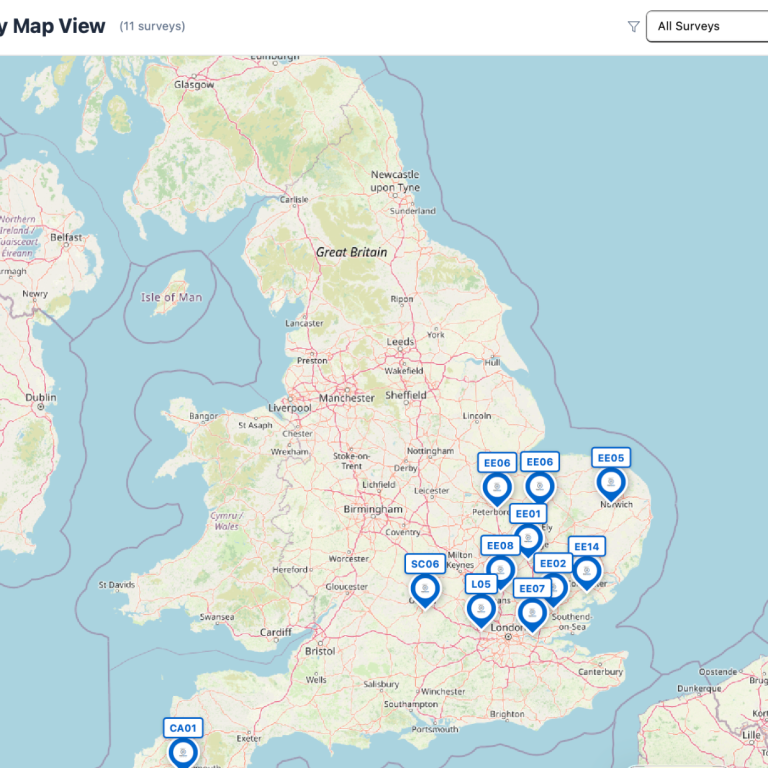
Task: Click the Great Britain map label
Action: coord(351,252)
